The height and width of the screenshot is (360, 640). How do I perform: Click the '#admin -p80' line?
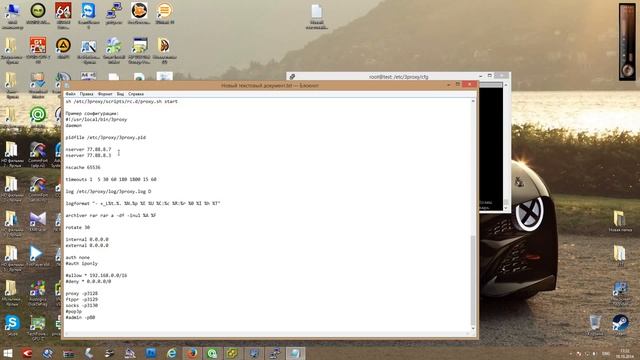tap(80, 317)
